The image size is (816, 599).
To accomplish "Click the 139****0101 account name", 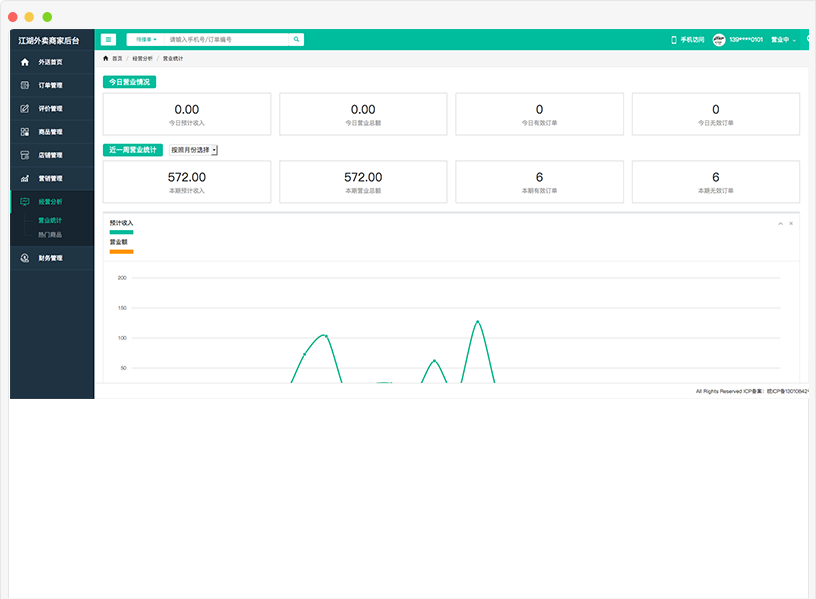I will 746,40.
